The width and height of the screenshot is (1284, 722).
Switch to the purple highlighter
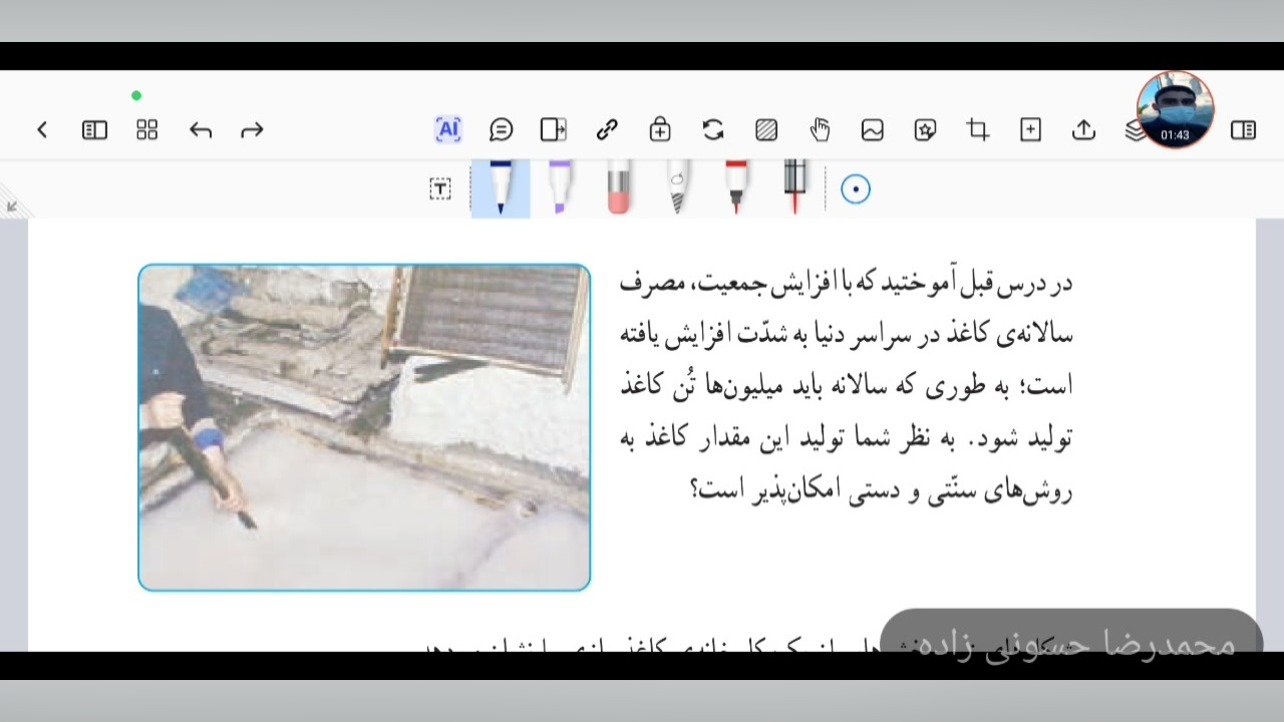tap(559, 190)
